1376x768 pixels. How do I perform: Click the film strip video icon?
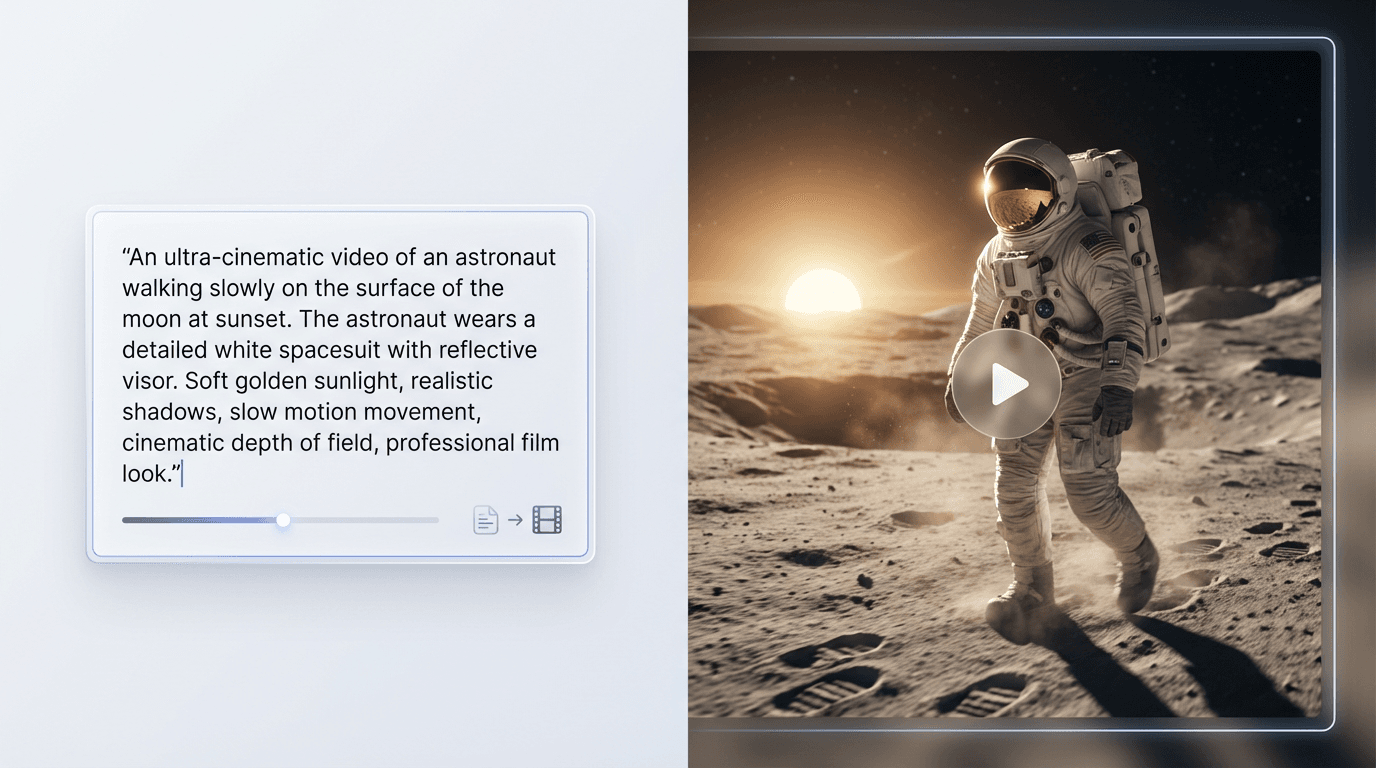pyautogui.click(x=547, y=520)
